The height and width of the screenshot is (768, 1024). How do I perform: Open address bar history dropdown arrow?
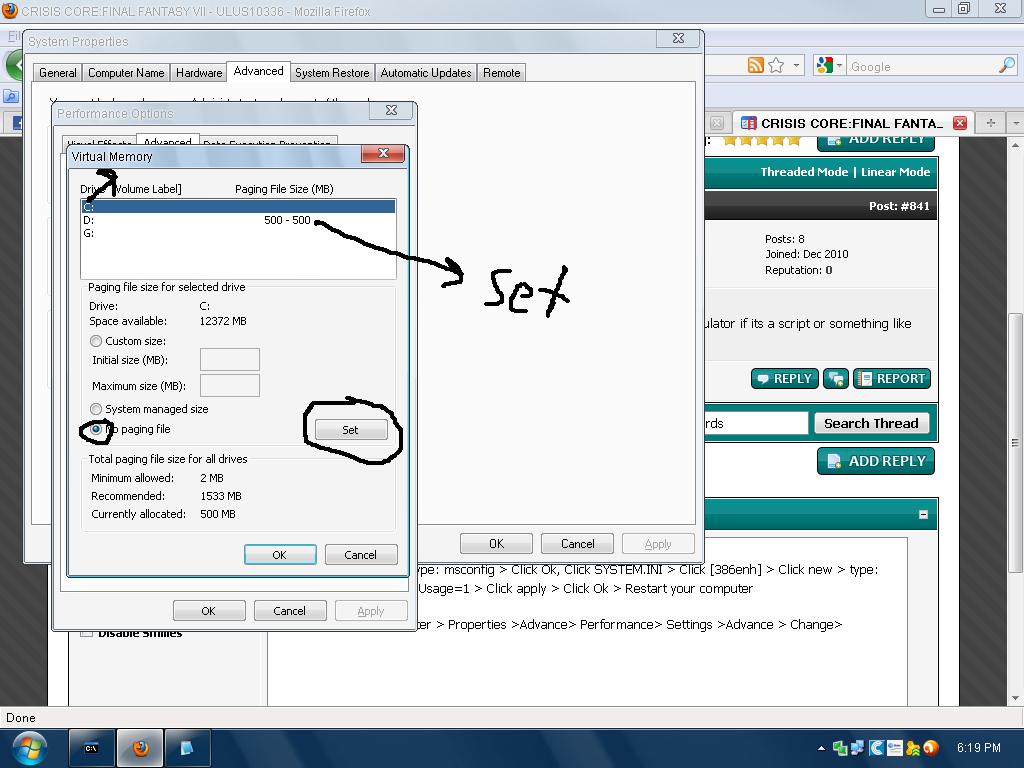coord(796,65)
